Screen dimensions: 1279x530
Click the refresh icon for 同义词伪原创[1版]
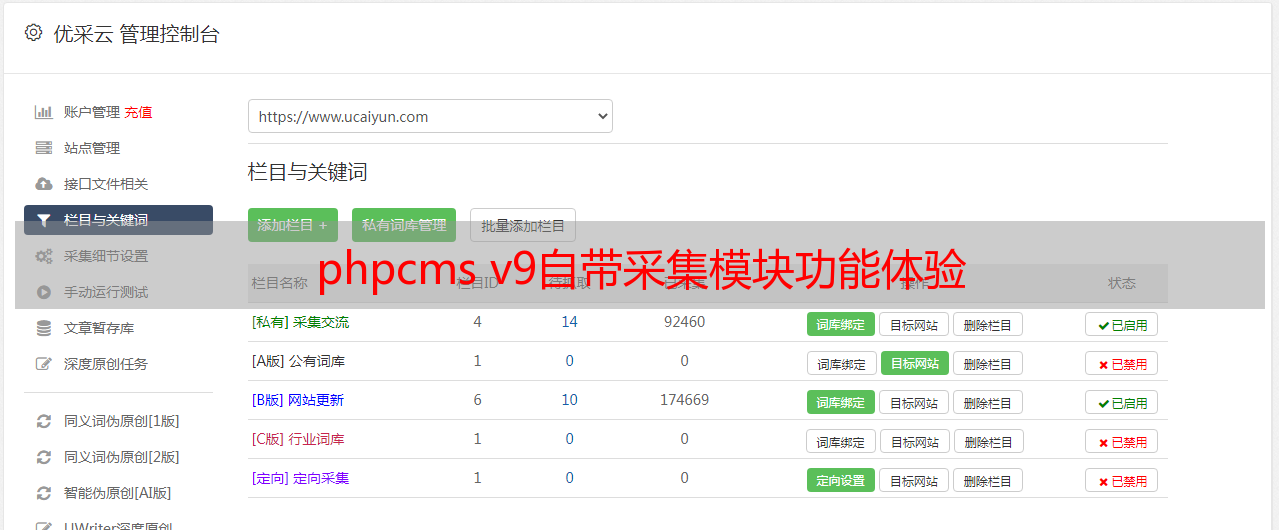(43, 421)
